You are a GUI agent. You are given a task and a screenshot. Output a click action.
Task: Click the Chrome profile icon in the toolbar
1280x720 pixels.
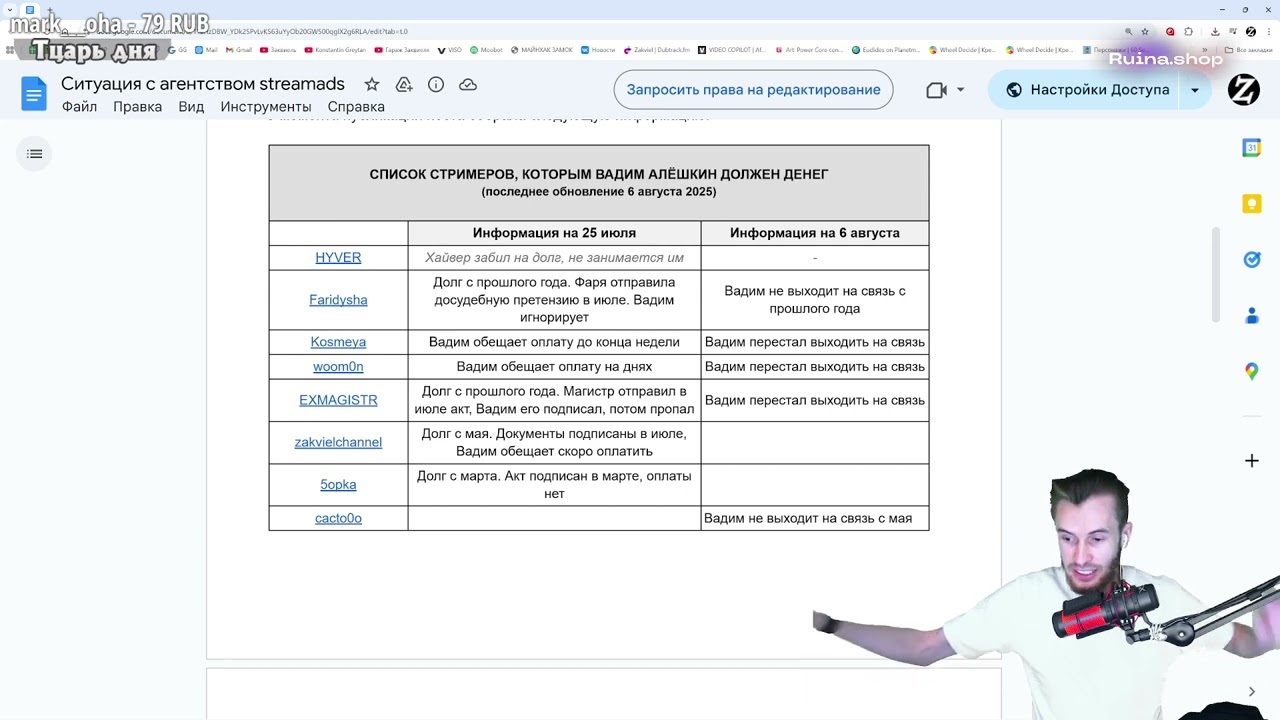coord(1250,32)
